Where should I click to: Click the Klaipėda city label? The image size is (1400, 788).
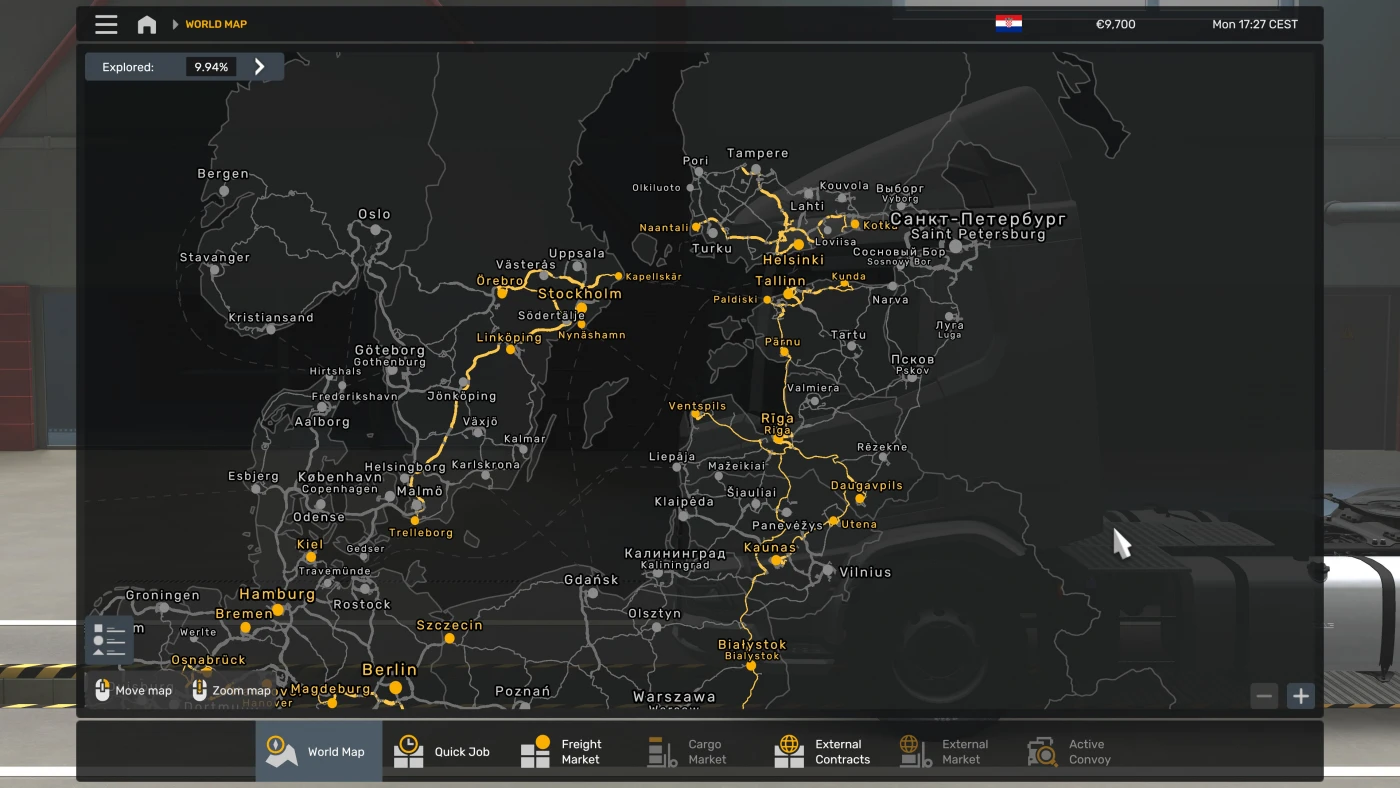684,502
